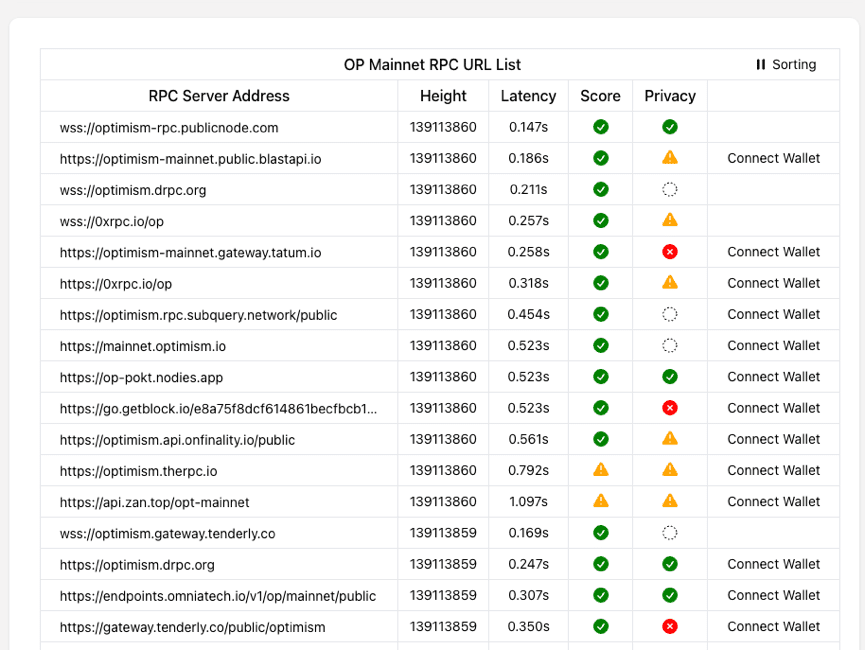Click green privacy check for wss://optimism-rpc.publicnode.com
Screen dimensions: 865x650
tap(670, 127)
